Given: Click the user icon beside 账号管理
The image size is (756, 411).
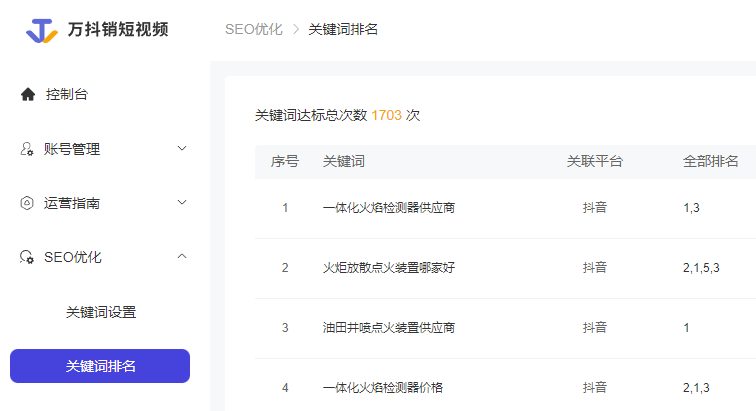Looking at the screenshot, I should coord(28,149).
